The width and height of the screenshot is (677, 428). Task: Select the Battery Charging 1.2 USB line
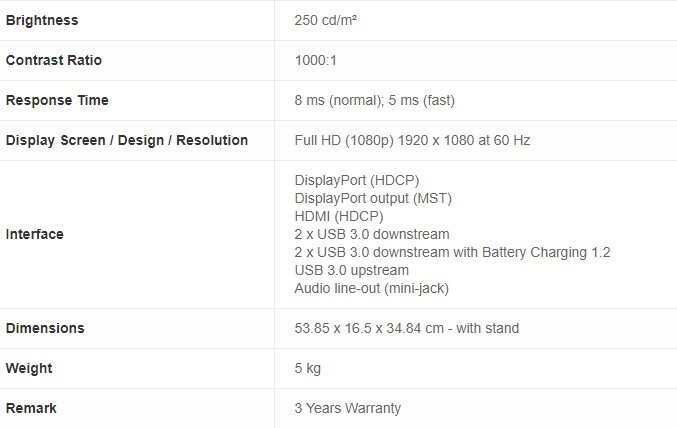tap(452, 252)
